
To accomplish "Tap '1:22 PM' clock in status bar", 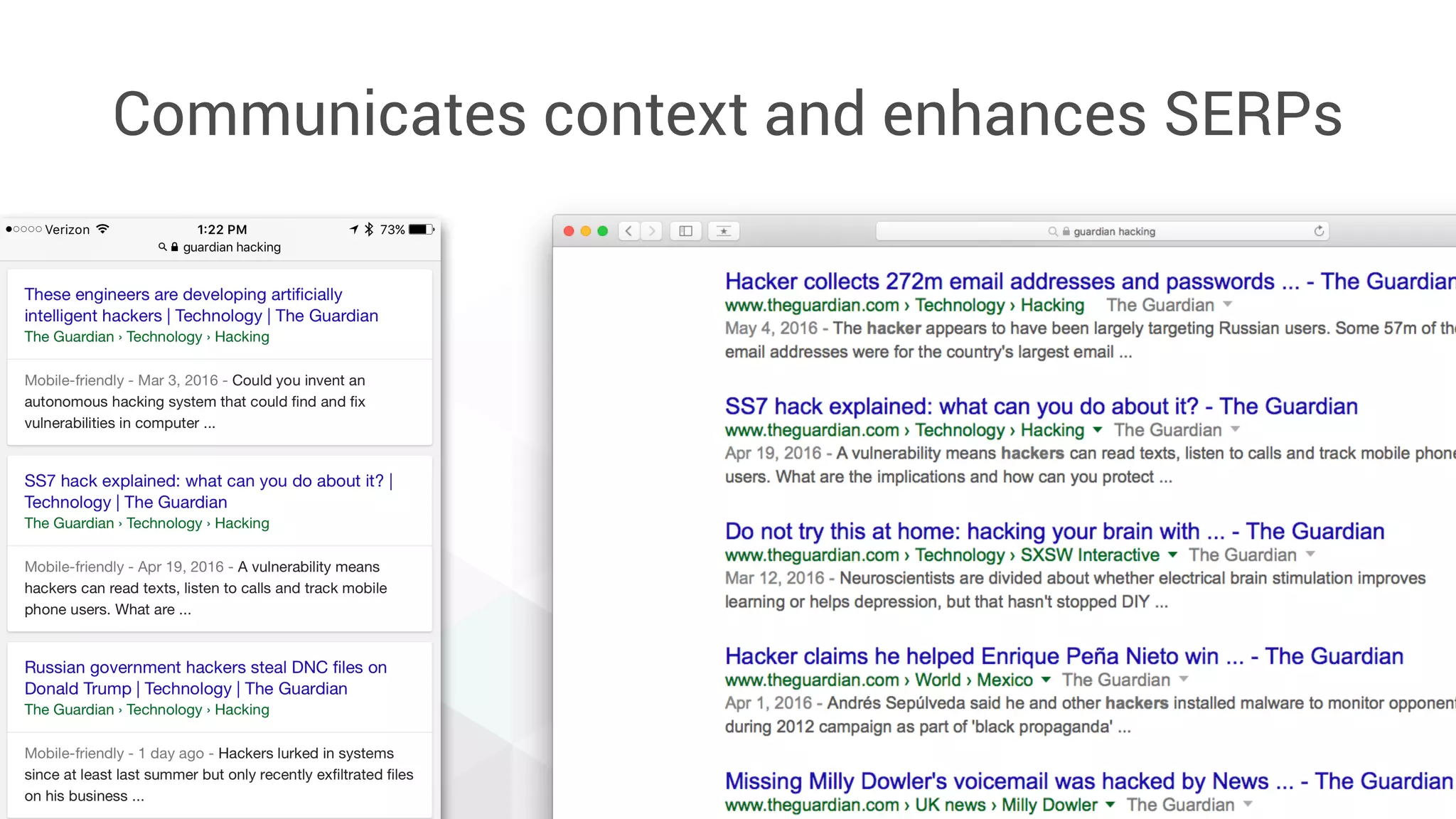I will [223, 230].
